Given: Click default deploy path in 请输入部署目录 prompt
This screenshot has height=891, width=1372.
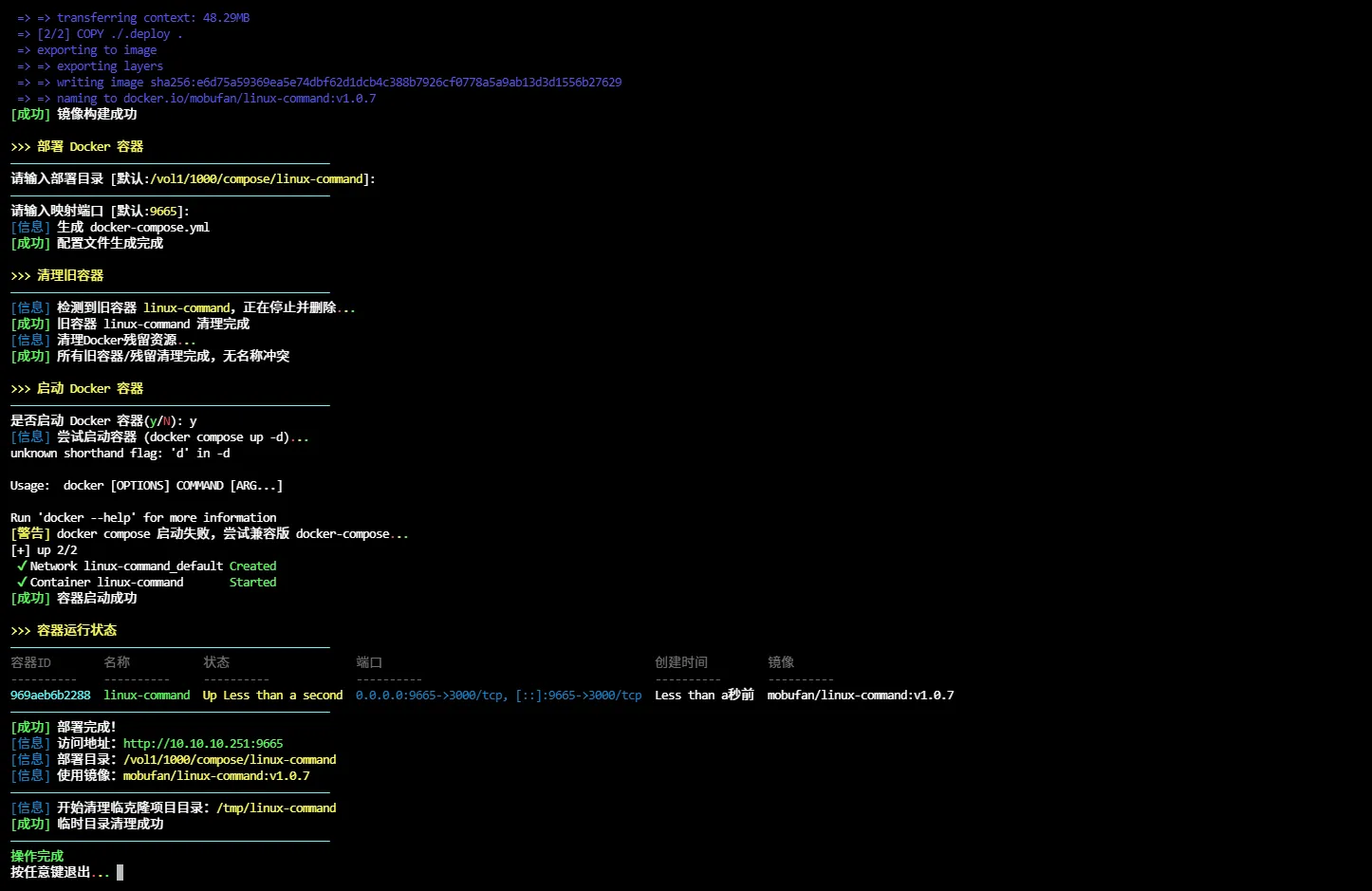Looking at the screenshot, I should (x=257, y=179).
